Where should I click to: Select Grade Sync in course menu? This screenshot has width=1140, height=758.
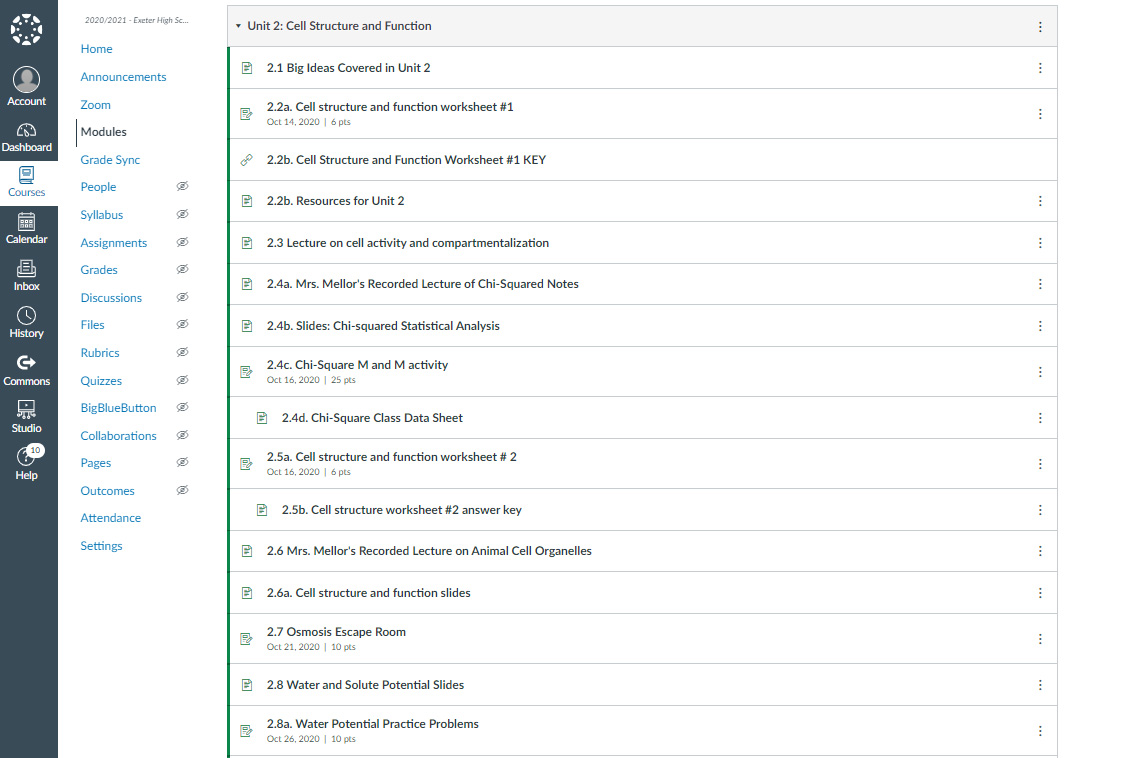click(110, 160)
